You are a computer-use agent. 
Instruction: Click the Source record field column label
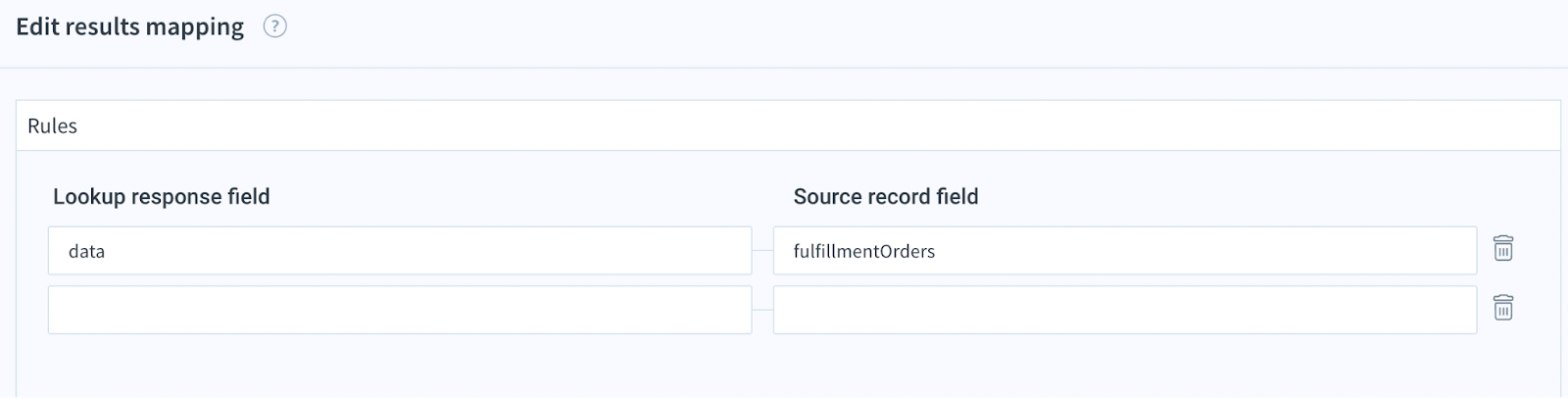(x=886, y=196)
